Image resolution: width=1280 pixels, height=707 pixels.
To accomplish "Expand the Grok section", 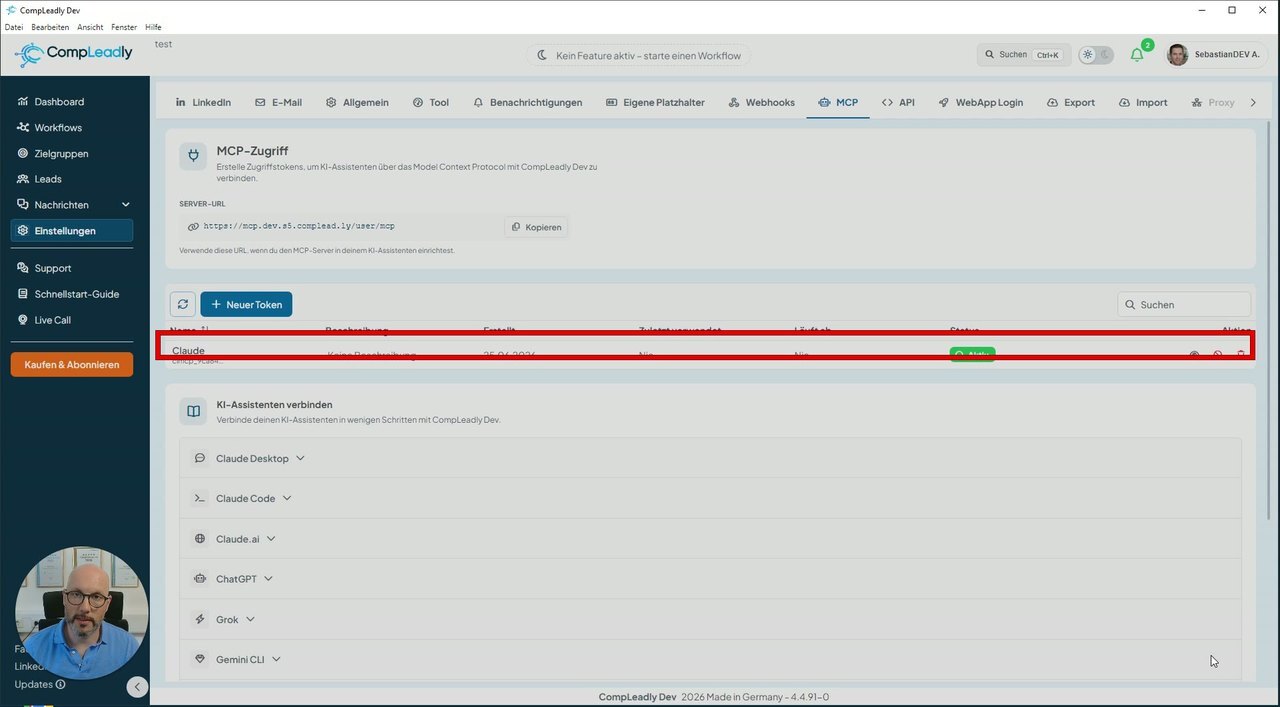I will coord(710,619).
